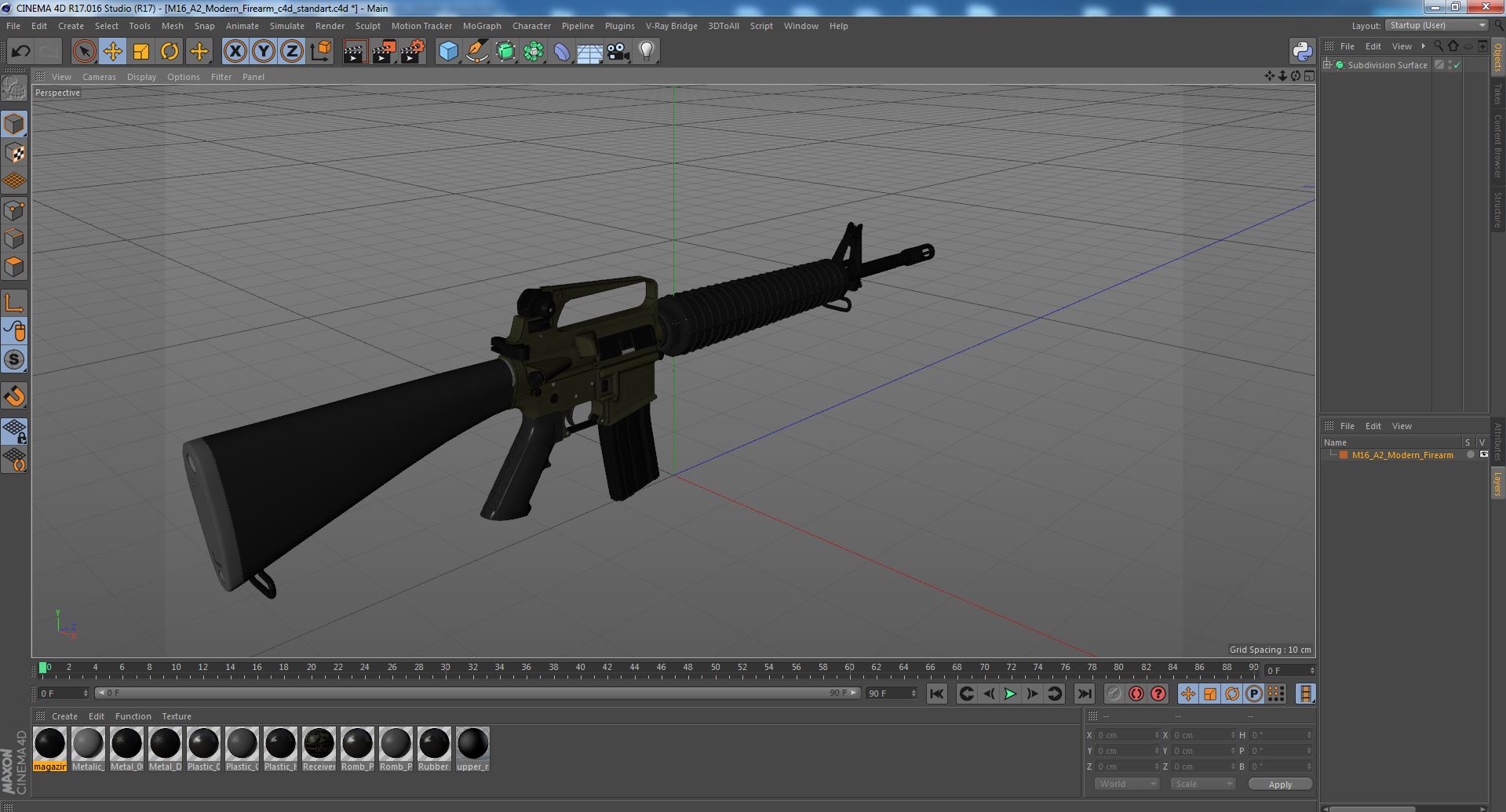Image resolution: width=1506 pixels, height=812 pixels.
Task: Open material manager Texture menu
Action: (x=177, y=716)
